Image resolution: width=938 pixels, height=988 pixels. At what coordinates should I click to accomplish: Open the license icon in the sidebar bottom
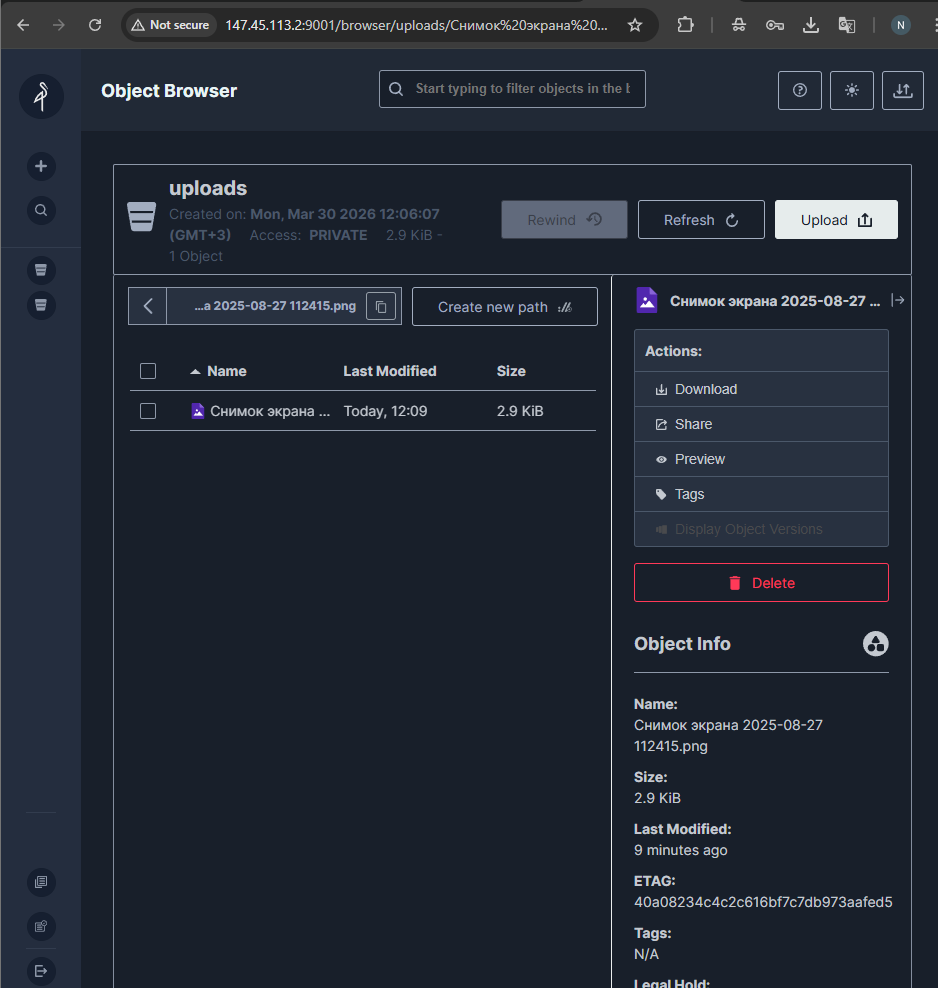click(x=41, y=926)
